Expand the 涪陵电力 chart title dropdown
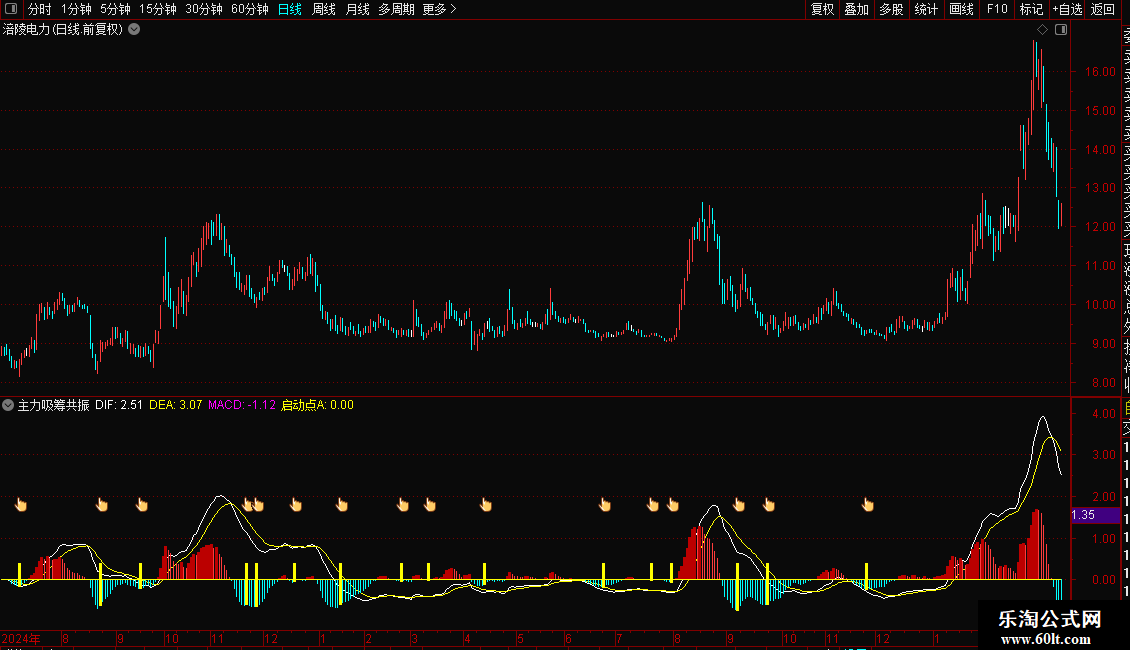 pyautogui.click(x=134, y=30)
